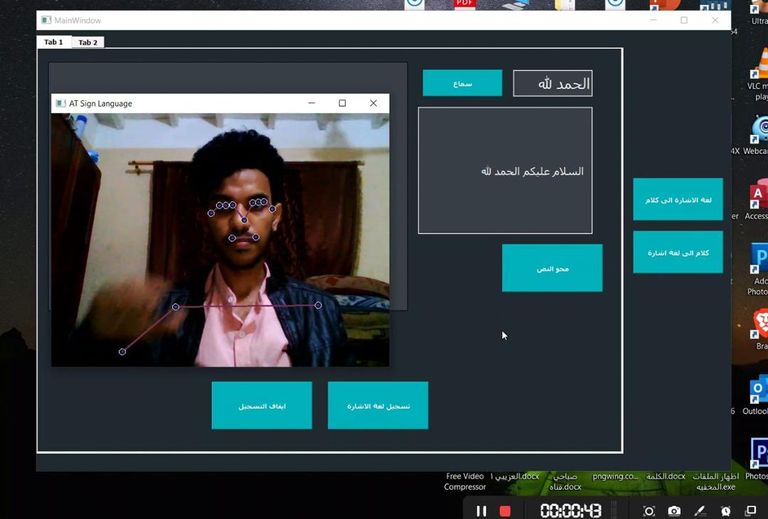Click the ايقاف التسجيل stop recording button
The width and height of the screenshot is (768, 519).
tap(262, 405)
